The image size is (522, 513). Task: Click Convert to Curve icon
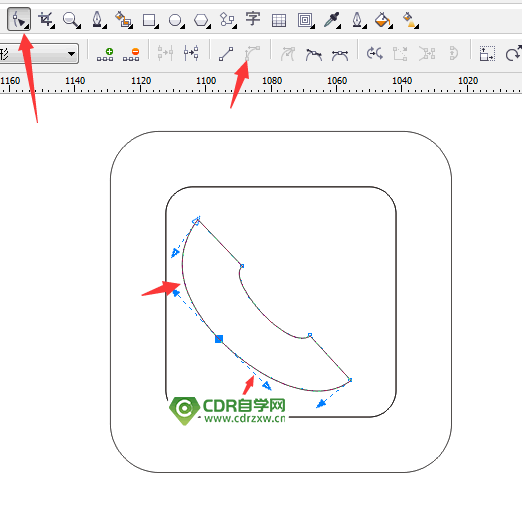click(252, 53)
